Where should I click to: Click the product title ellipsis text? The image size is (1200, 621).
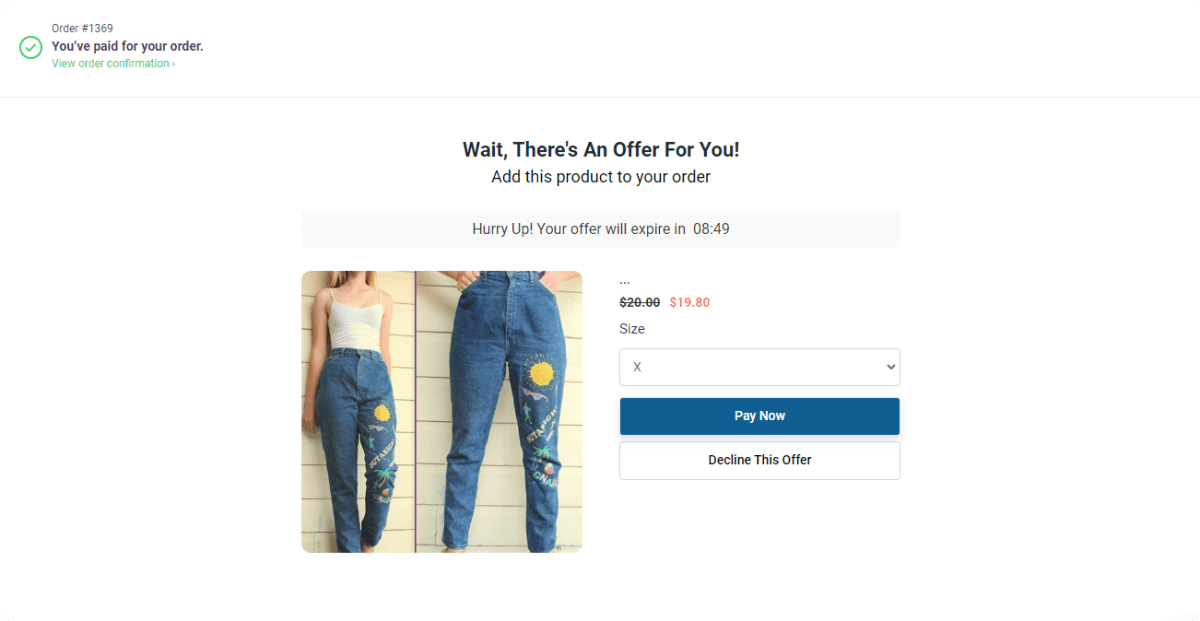click(625, 281)
